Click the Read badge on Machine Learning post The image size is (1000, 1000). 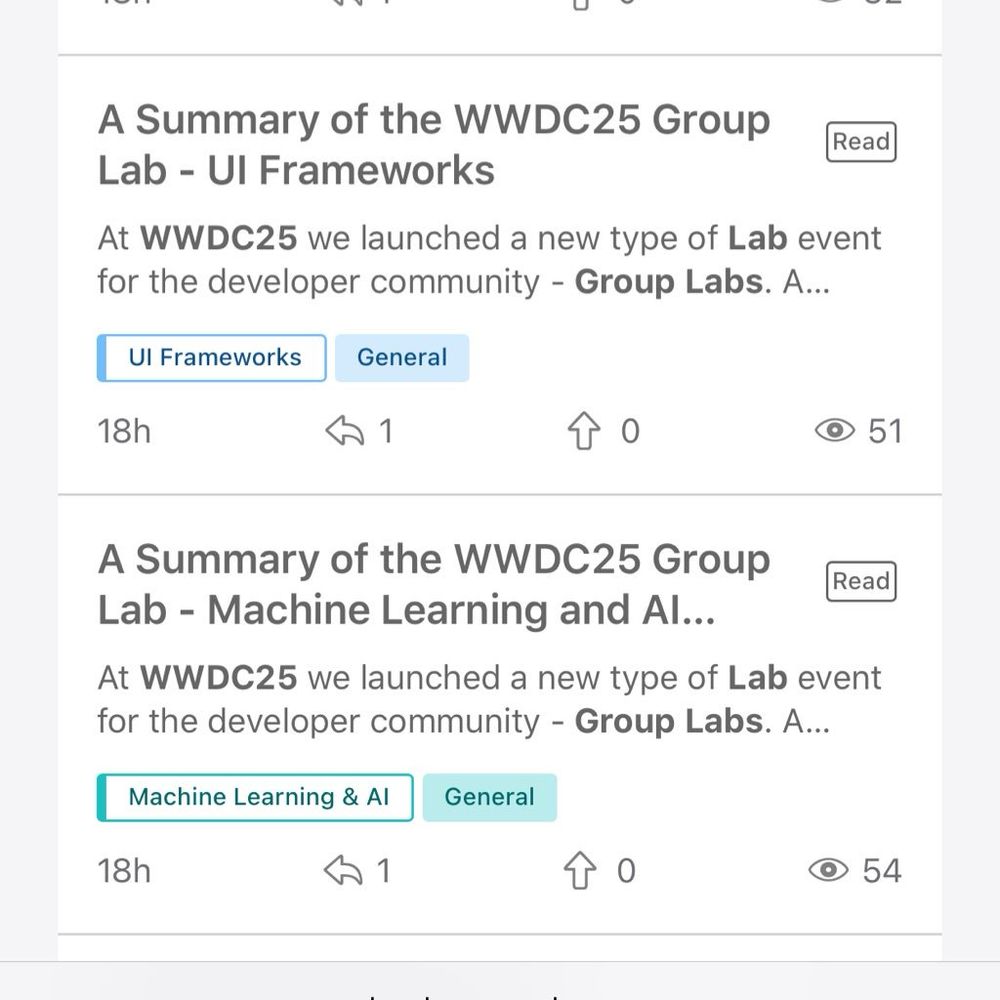861,582
